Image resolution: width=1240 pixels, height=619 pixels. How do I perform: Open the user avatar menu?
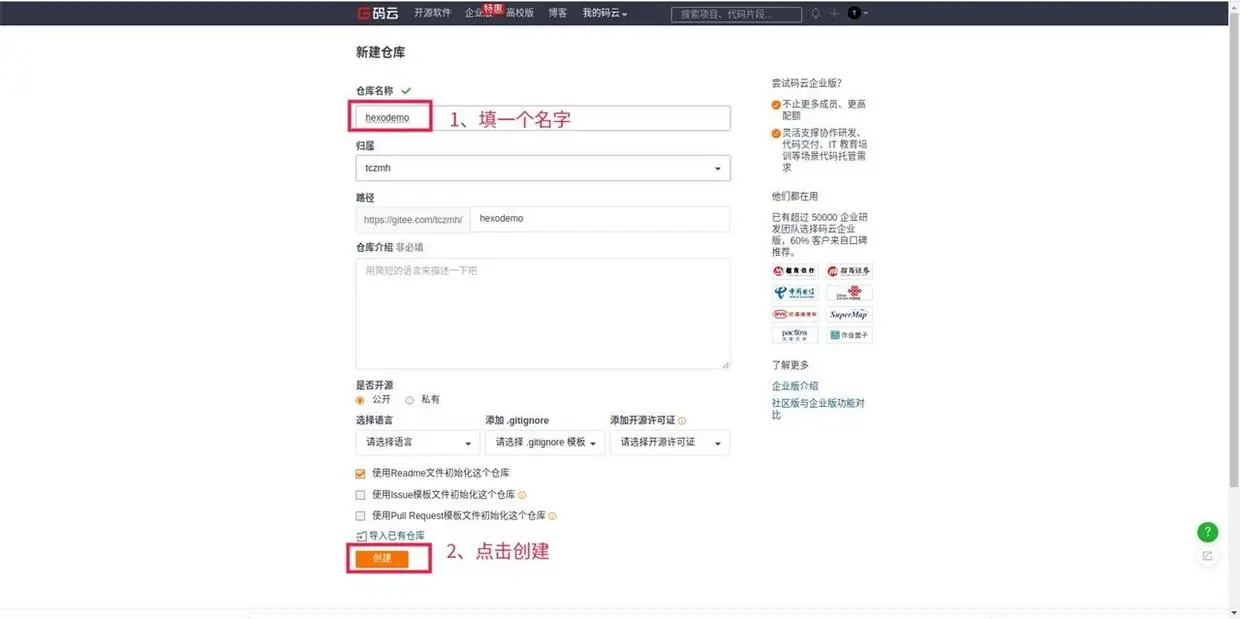(857, 13)
